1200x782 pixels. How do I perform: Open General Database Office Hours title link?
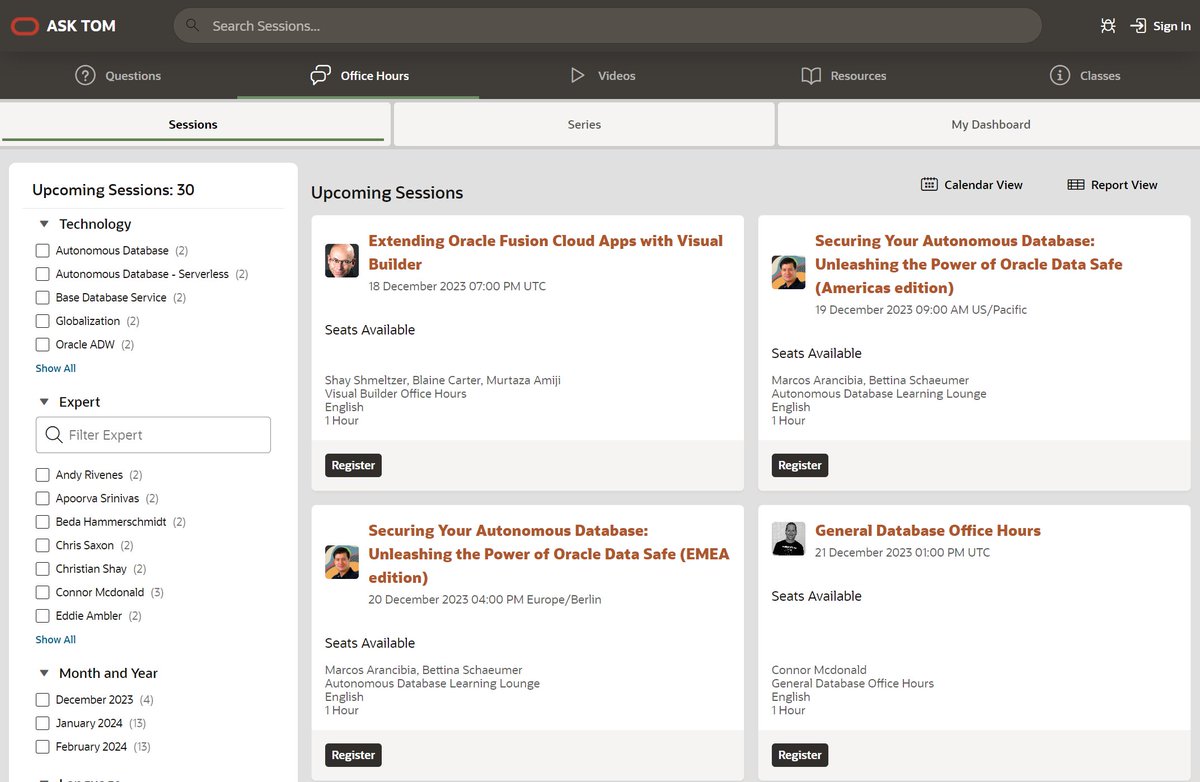[928, 530]
